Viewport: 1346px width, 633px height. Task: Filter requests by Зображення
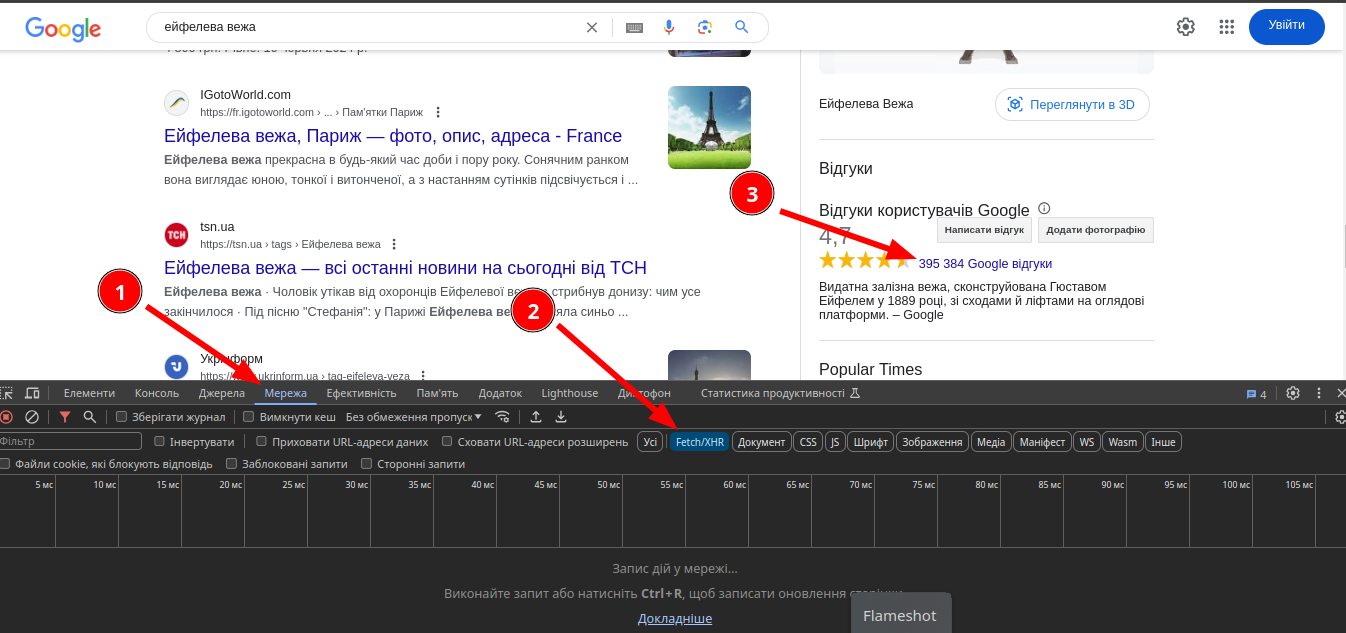[x=933, y=441]
